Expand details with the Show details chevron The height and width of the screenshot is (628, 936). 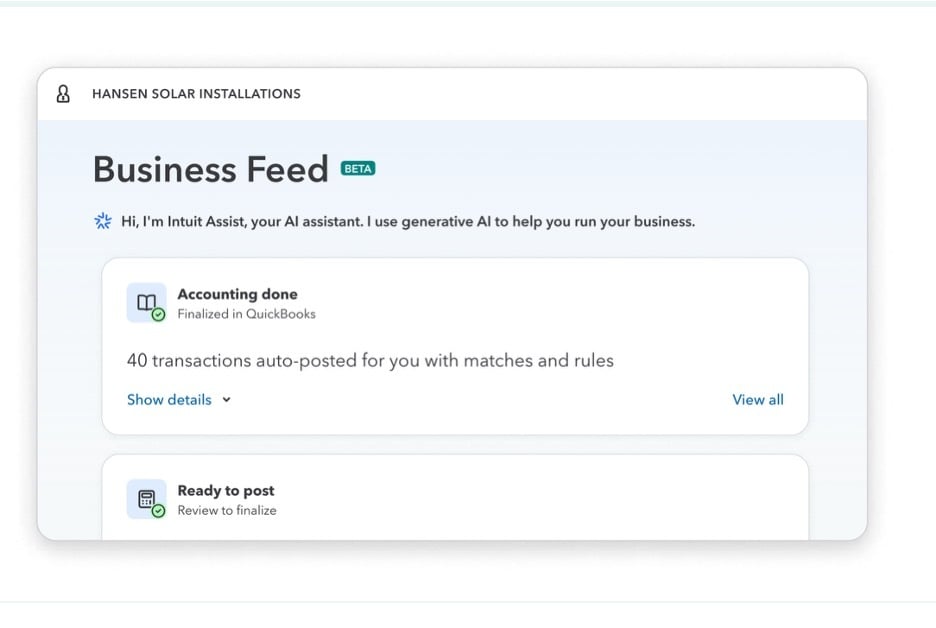point(226,400)
